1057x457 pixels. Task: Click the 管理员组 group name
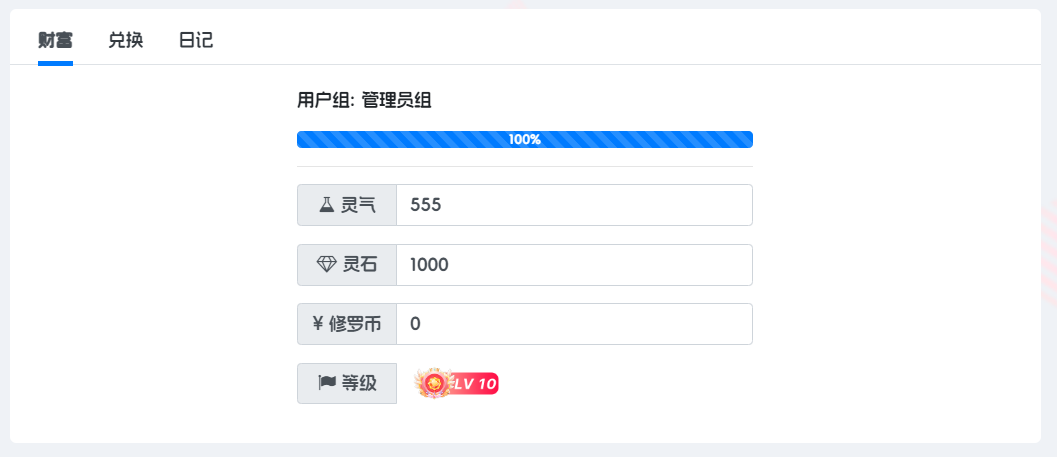coord(396,101)
